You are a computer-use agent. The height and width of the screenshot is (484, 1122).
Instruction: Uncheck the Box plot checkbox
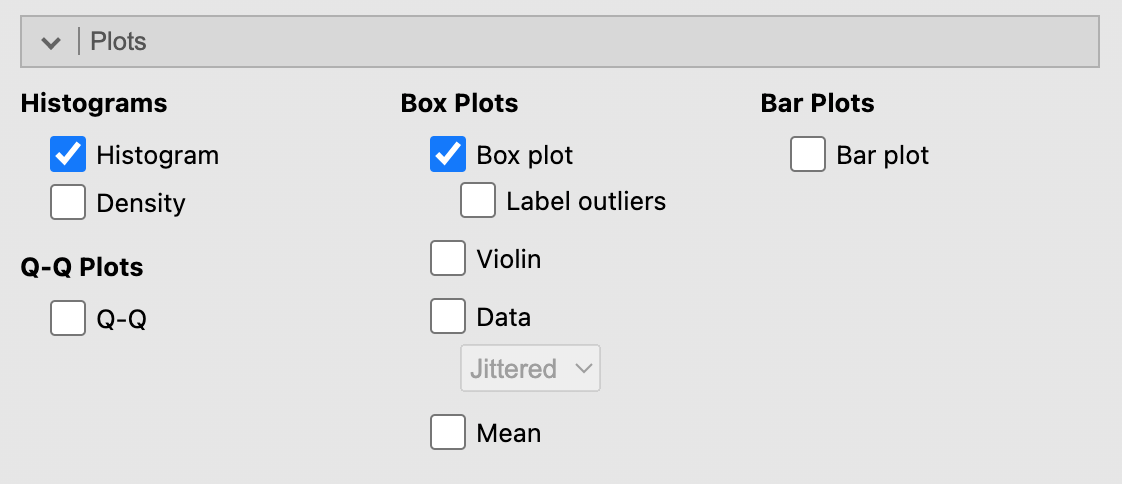pyautogui.click(x=448, y=156)
